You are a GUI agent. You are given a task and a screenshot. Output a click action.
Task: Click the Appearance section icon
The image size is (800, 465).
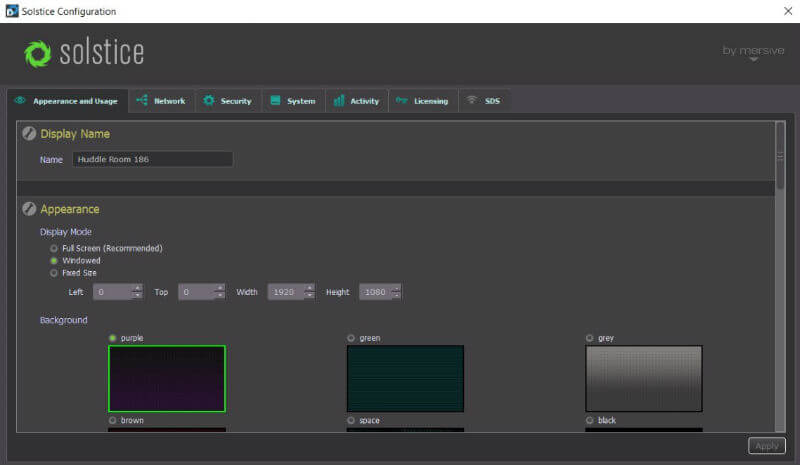[29, 209]
